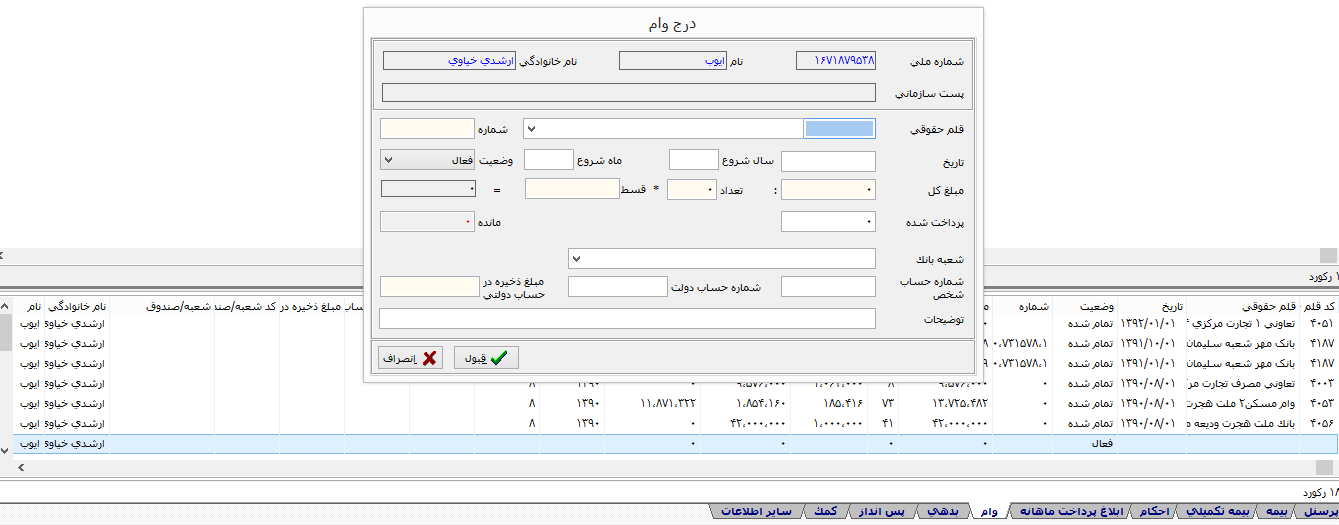Click the تعداد installment count field
The image size is (1339, 525).
tap(692, 189)
